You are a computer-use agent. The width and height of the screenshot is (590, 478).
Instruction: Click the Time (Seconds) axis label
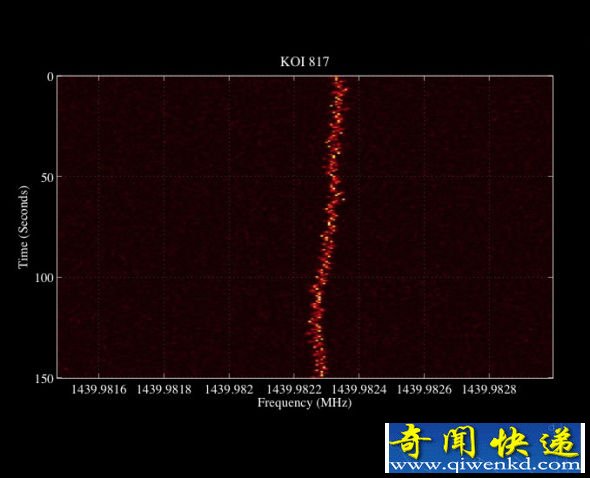(x=23, y=227)
